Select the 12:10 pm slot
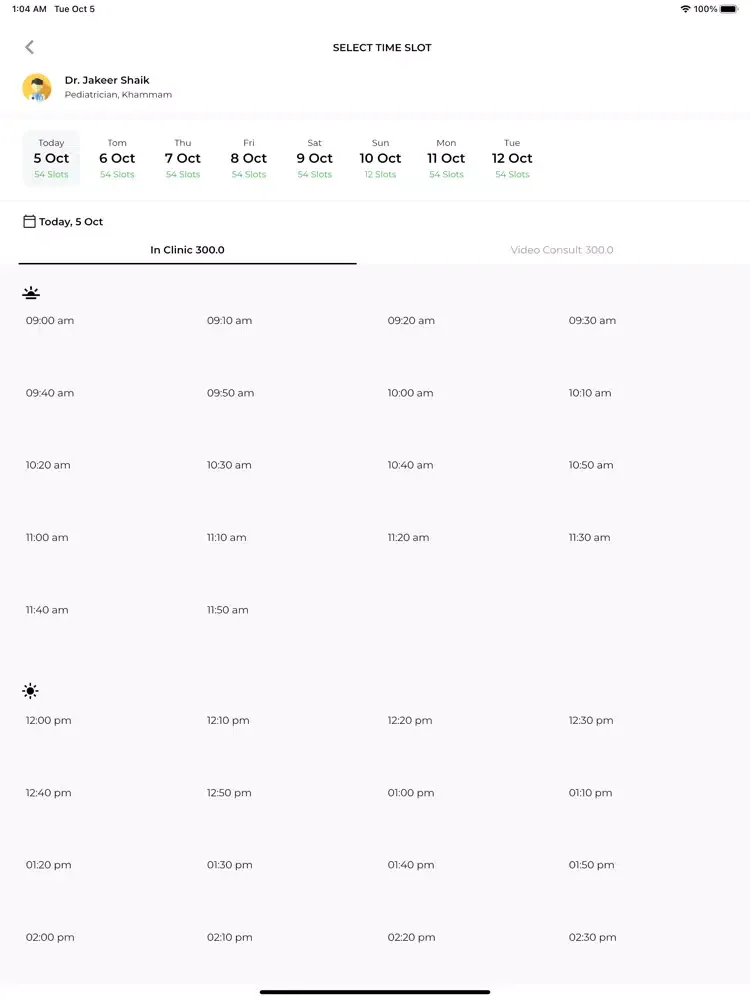The height and width of the screenshot is (1000, 750). [228, 721]
